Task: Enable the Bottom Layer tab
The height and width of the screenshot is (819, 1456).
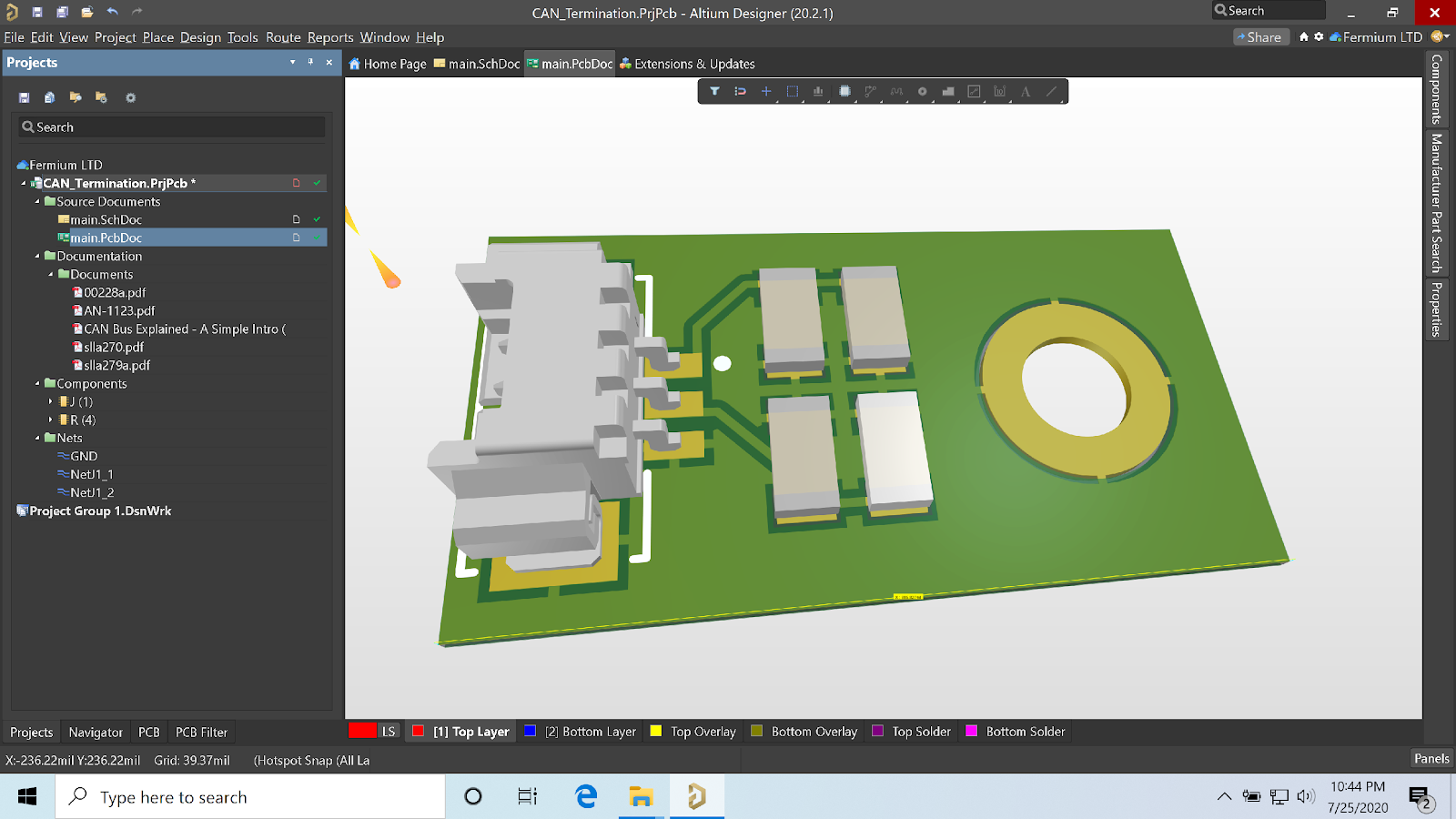Action: tap(580, 731)
